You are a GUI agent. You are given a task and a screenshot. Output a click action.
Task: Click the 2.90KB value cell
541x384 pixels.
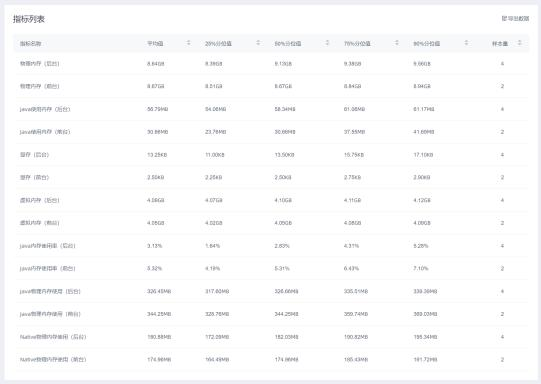(x=422, y=177)
